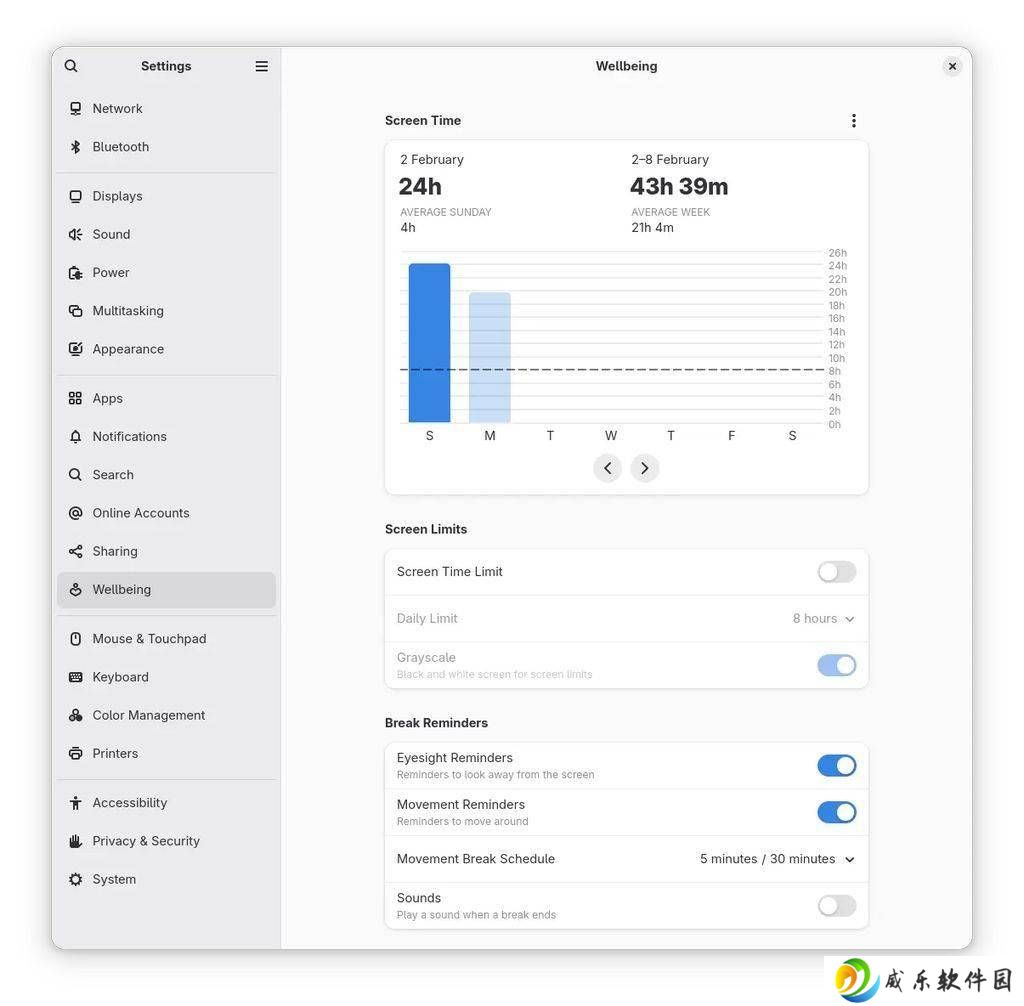Click the Apps grid icon

coord(76,398)
